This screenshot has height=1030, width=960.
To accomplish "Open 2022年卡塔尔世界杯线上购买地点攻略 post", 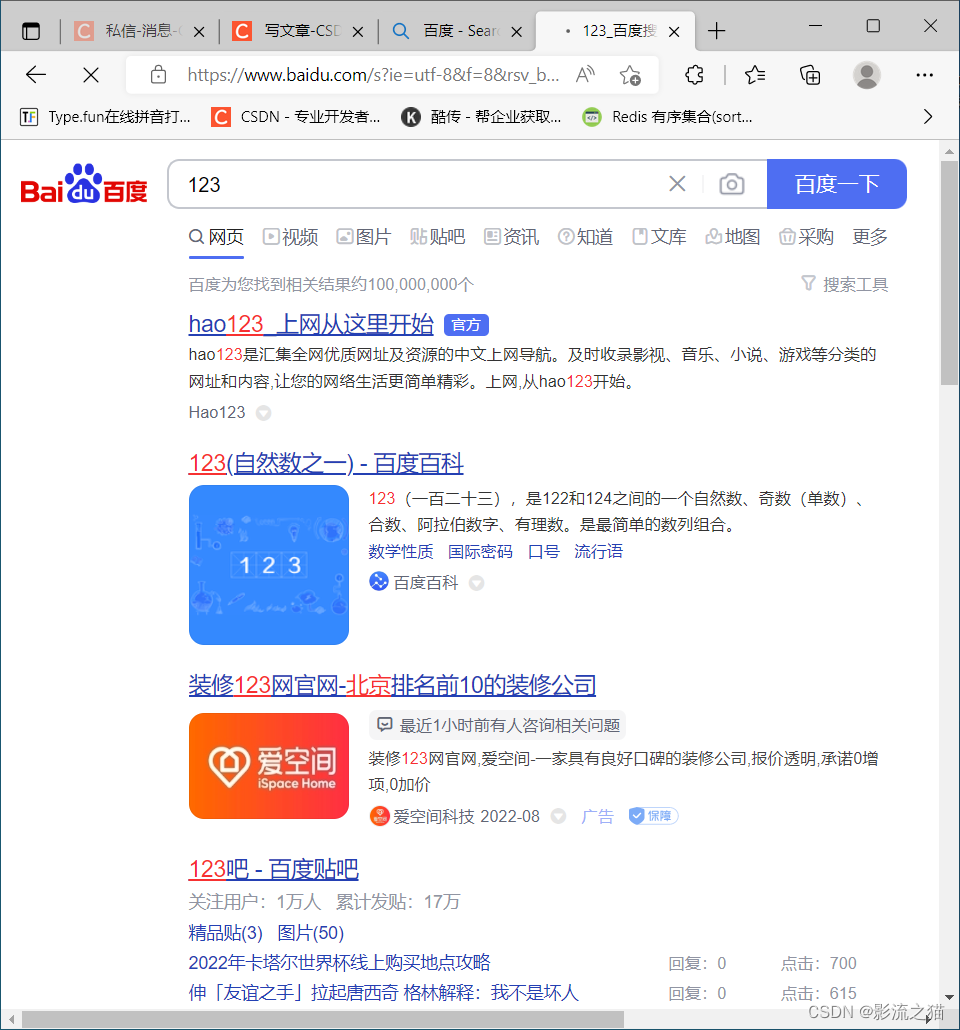I will coord(340,963).
